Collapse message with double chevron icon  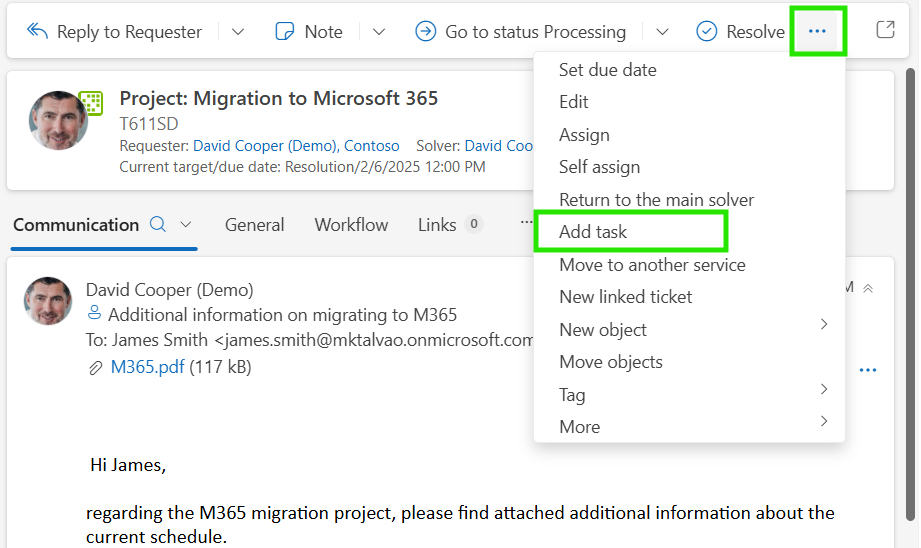click(x=868, y=288)
